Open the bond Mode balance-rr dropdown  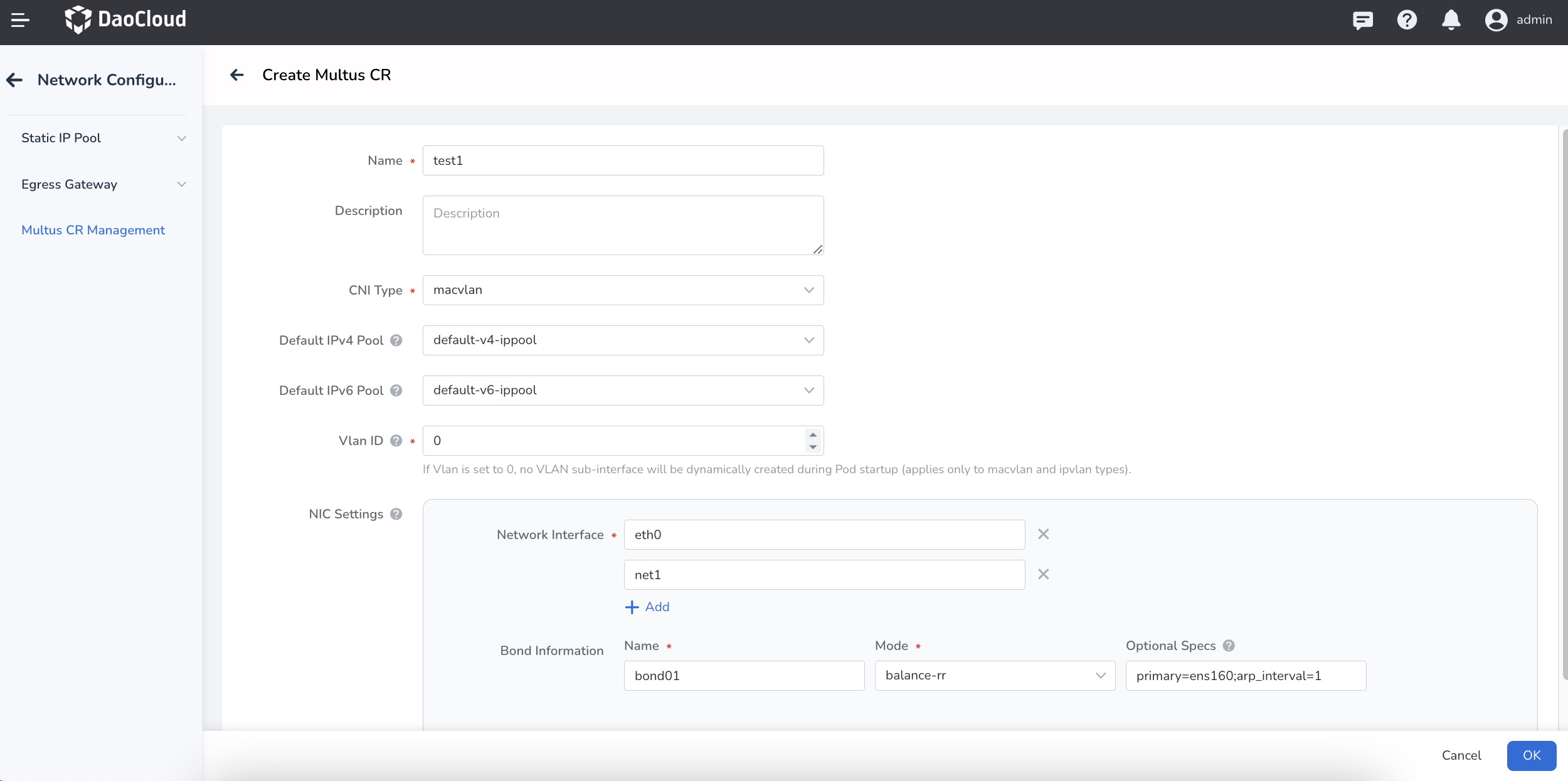coord(995,676)
